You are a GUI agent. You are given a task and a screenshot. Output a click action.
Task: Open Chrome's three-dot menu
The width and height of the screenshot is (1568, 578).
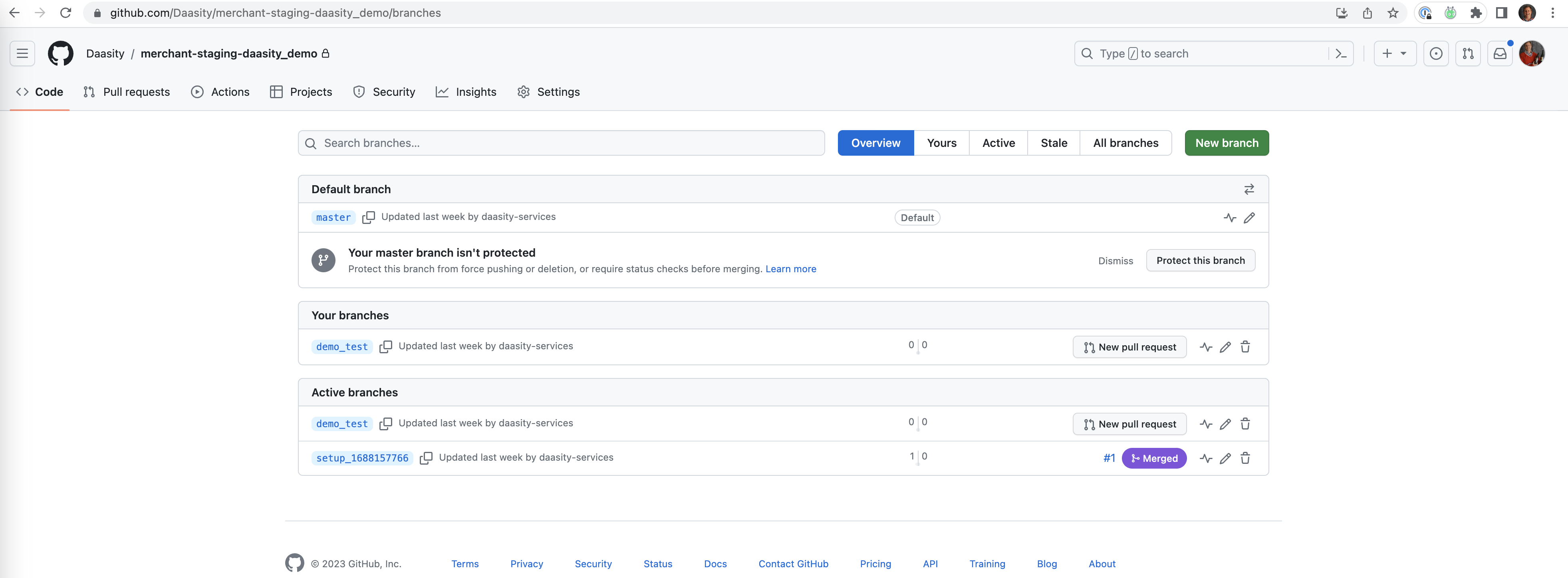click(1553, 13)
